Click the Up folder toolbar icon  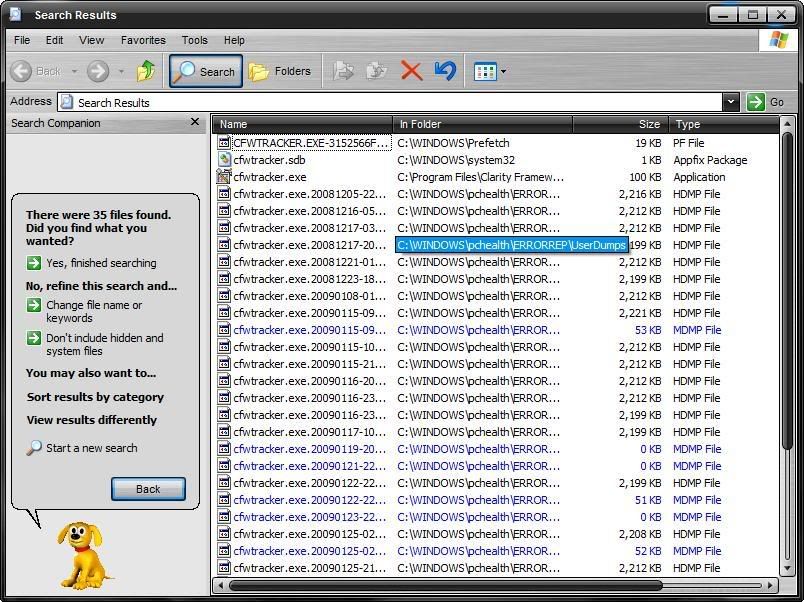tap(146, 71)
